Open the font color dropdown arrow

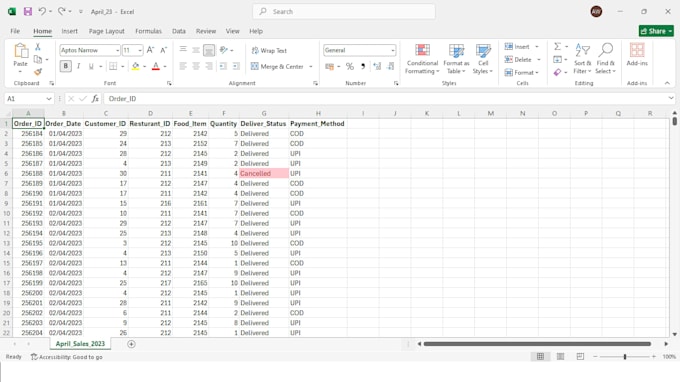click(165, 67)
